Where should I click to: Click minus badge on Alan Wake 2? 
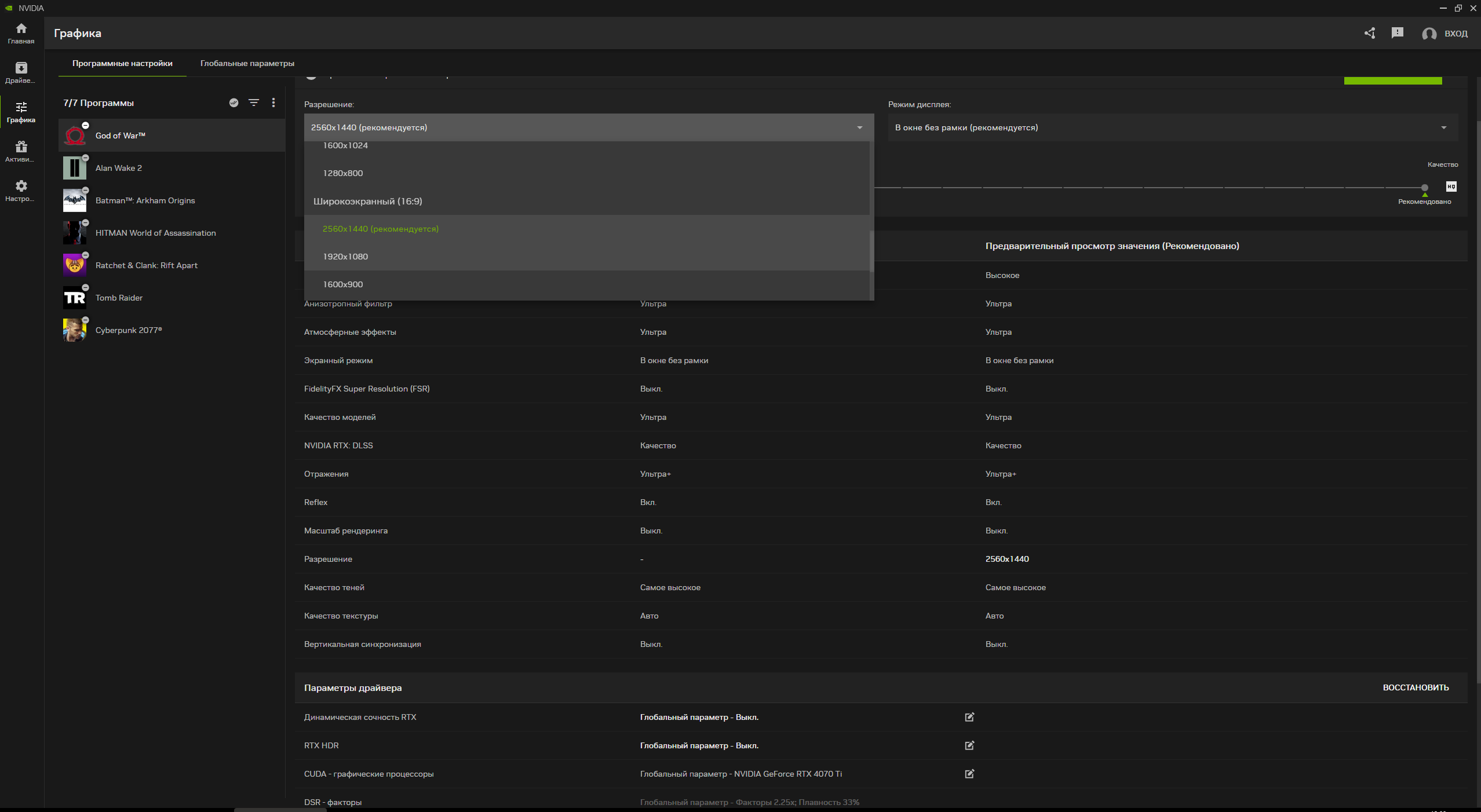[85, 158]
